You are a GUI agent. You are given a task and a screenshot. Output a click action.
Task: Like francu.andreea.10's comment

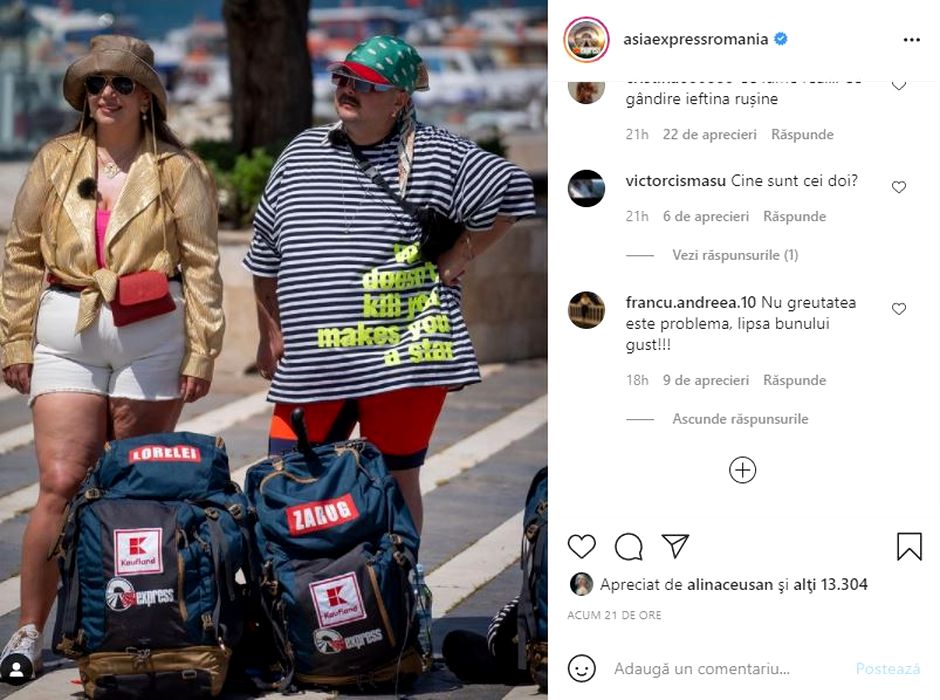[x=899, y=309]
